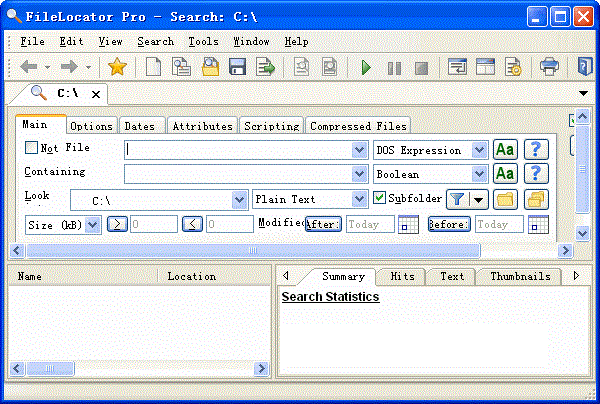The image size is (600, 404).
Task: Save search with floppy disk icon
Action: [237, 67]
